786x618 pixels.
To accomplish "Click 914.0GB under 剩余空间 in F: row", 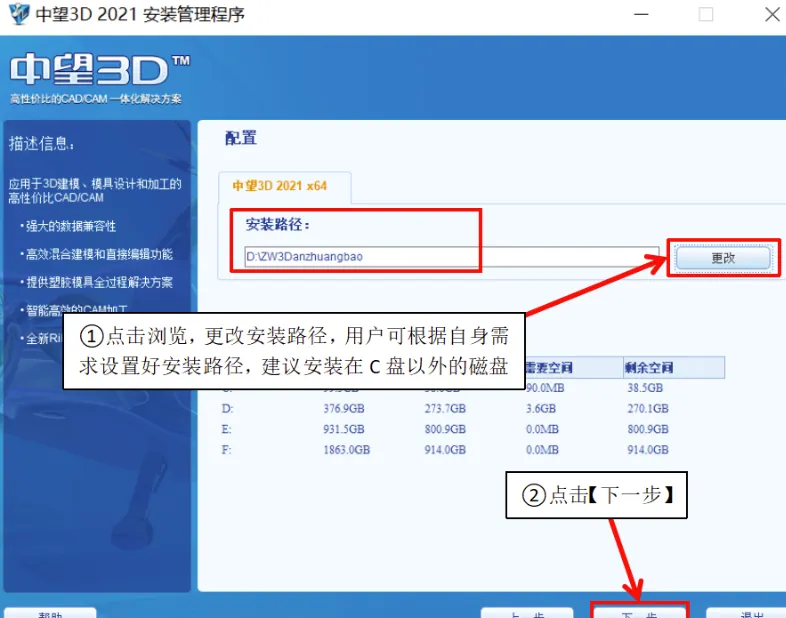I will (648, 450).
